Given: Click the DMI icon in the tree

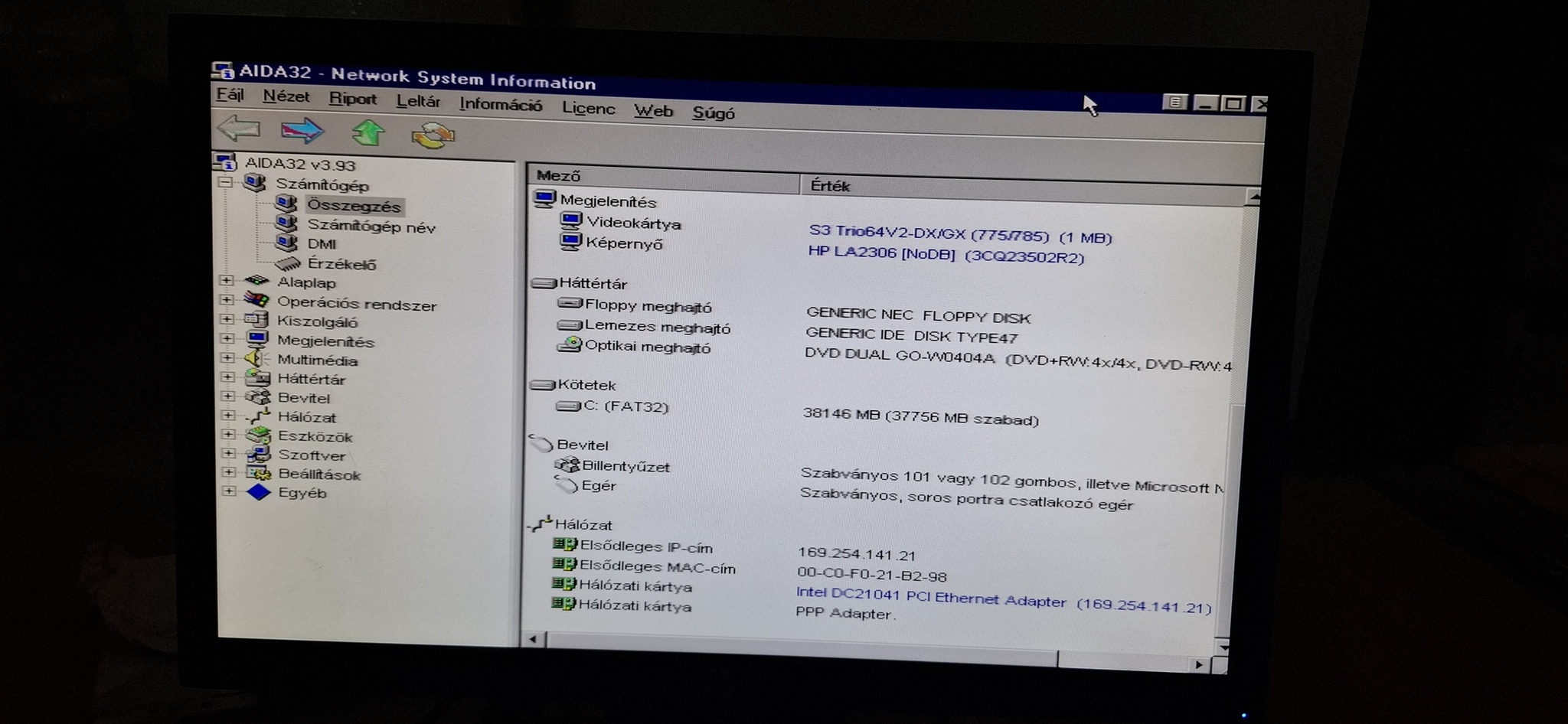Looking at the screenshot, I should (286, 243).
